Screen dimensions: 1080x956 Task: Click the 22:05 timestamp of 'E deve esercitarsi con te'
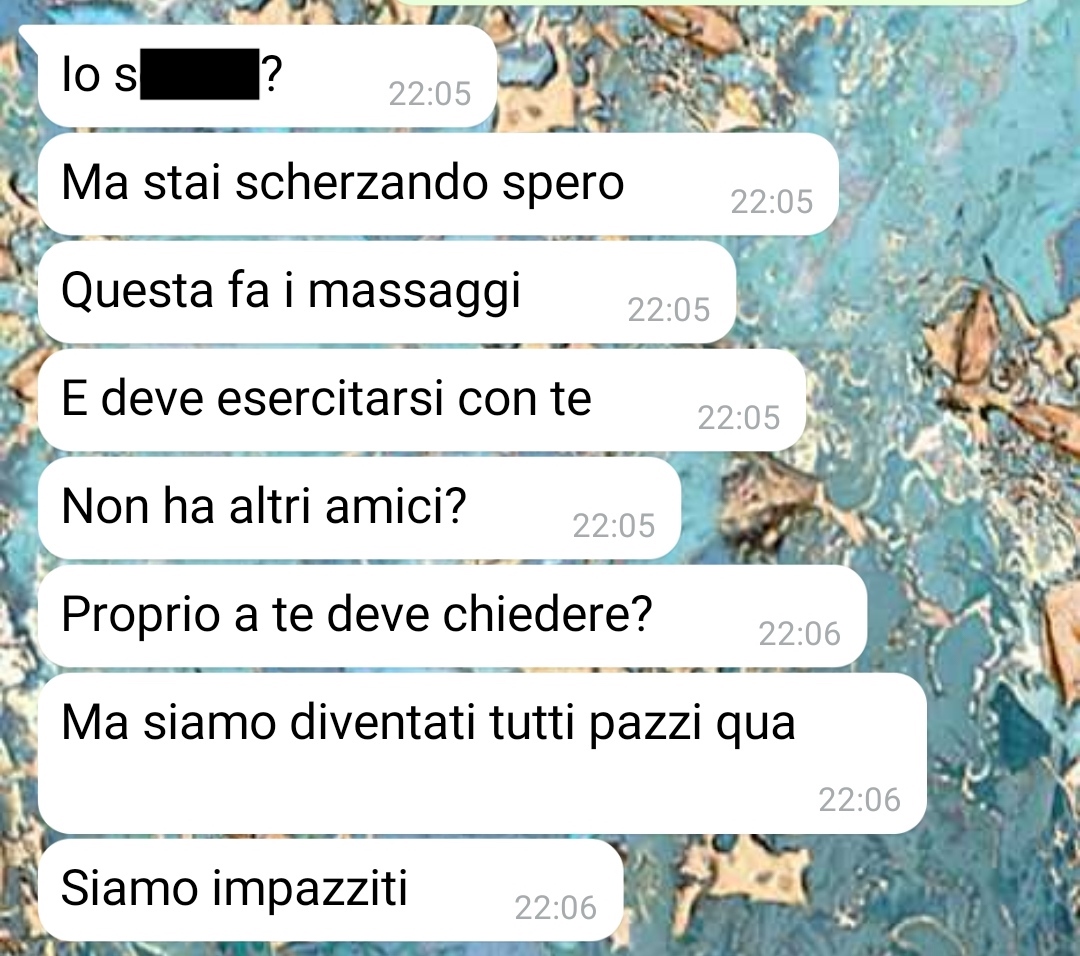(x=738, y=418)
